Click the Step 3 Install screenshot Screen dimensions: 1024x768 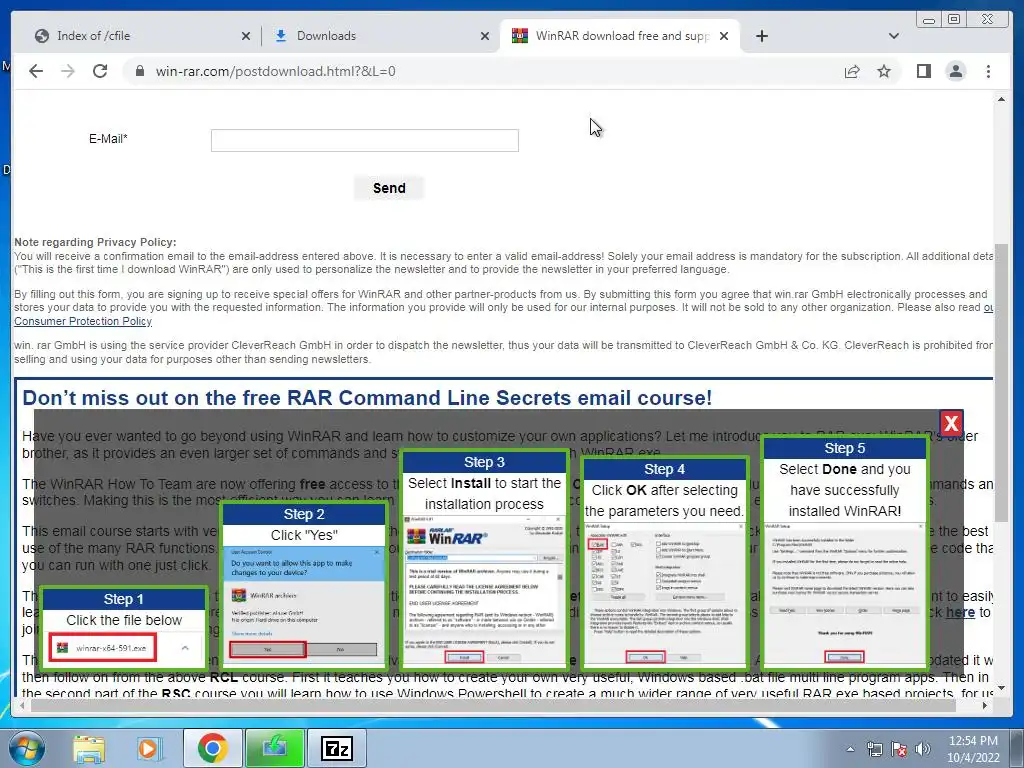point(484,590)
